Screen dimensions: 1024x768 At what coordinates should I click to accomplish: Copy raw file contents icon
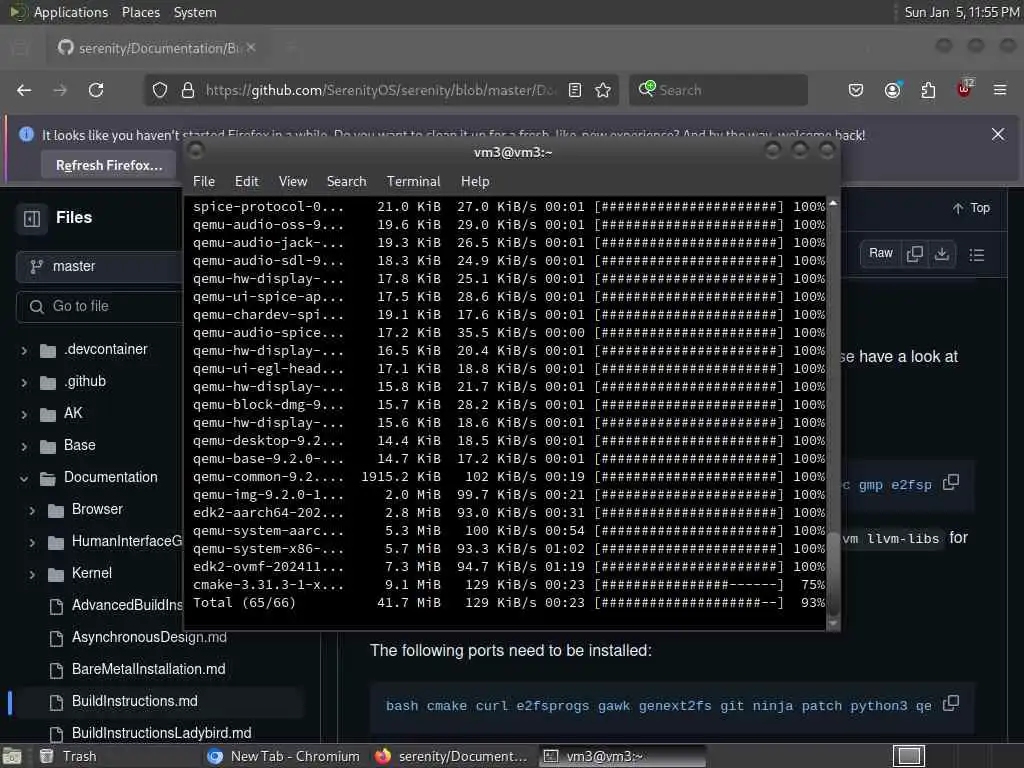click(x=914, y=253)
